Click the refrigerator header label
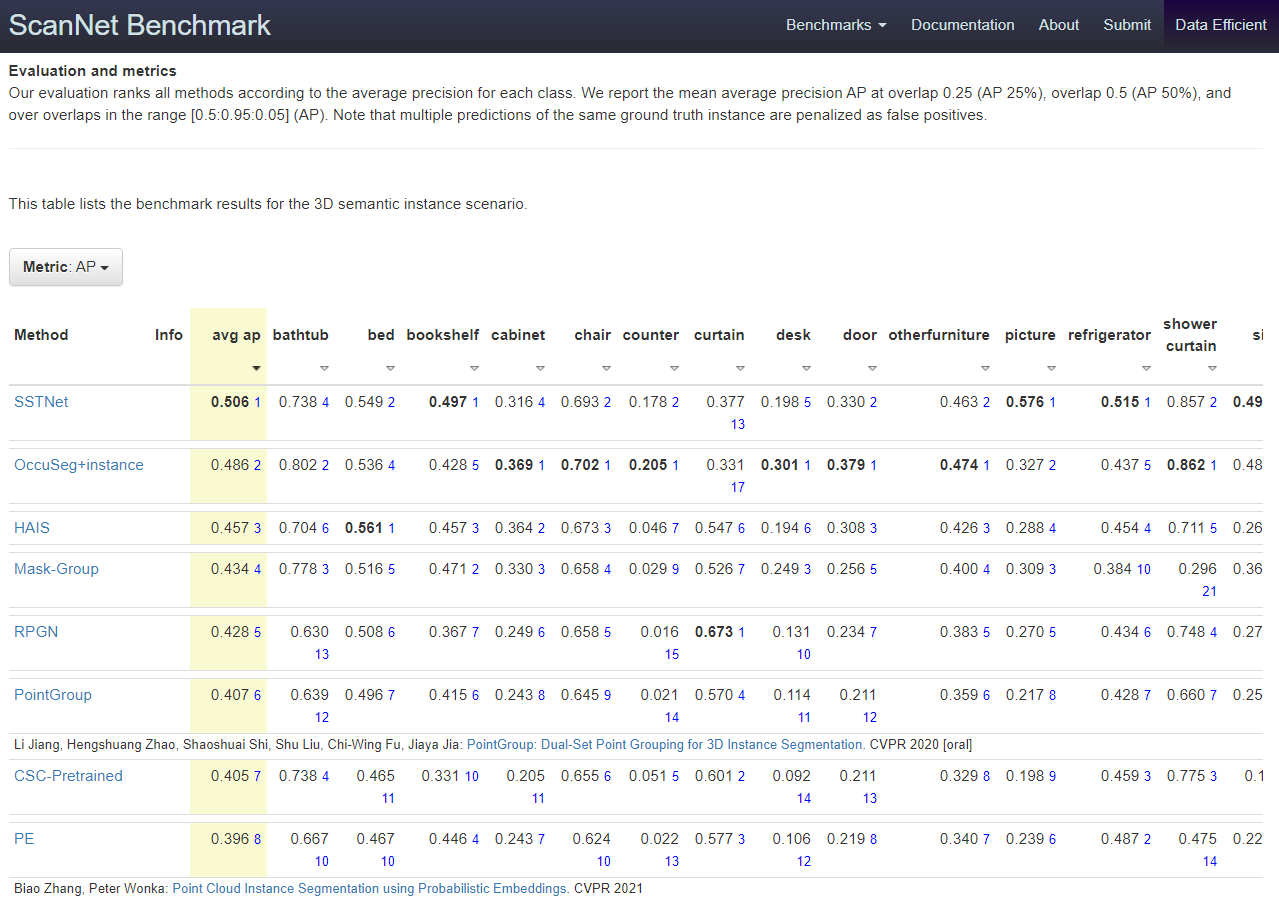Viewport: 1279px width, 899px height. click(x=1109, y=335)
